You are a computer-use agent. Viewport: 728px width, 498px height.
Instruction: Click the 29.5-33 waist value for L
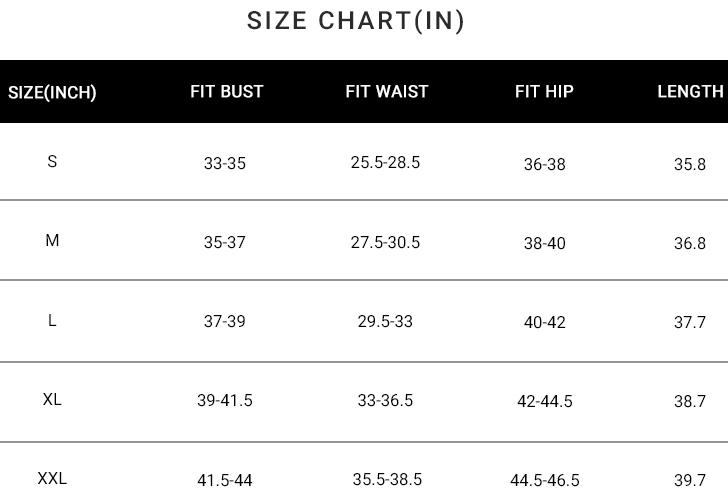[x=385, y=322]
